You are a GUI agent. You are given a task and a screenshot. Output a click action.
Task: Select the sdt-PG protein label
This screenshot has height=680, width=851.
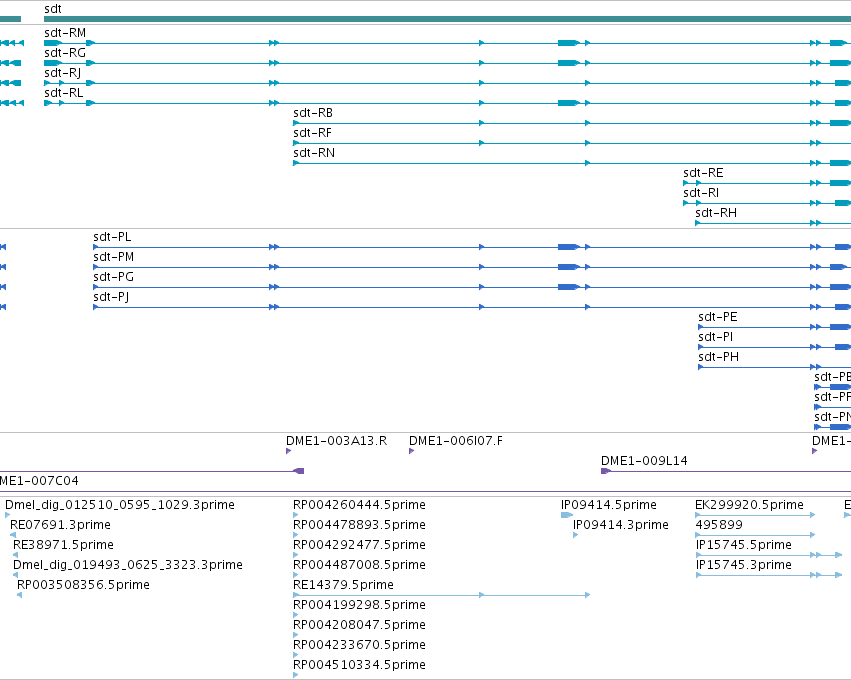(113, 277)
